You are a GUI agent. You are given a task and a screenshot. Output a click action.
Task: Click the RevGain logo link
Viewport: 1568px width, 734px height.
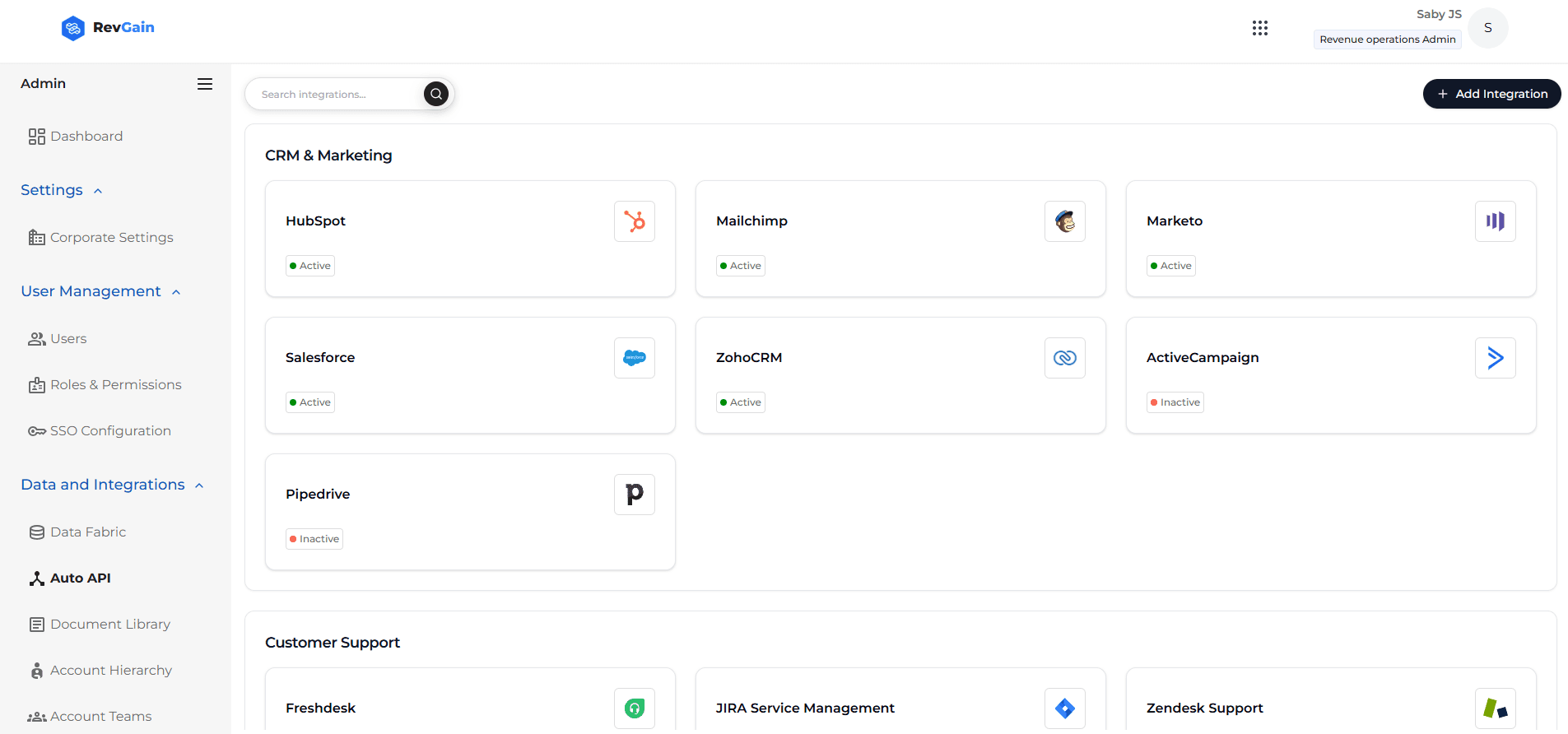tap(108, 28)
